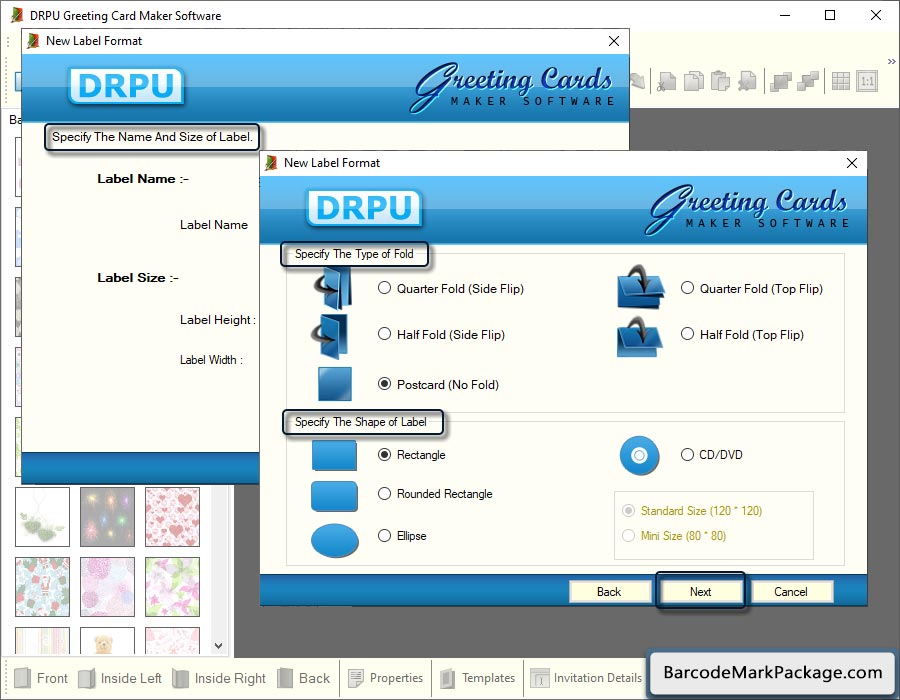Open the Properties tab
900x700 pixels.
point(386,678)
